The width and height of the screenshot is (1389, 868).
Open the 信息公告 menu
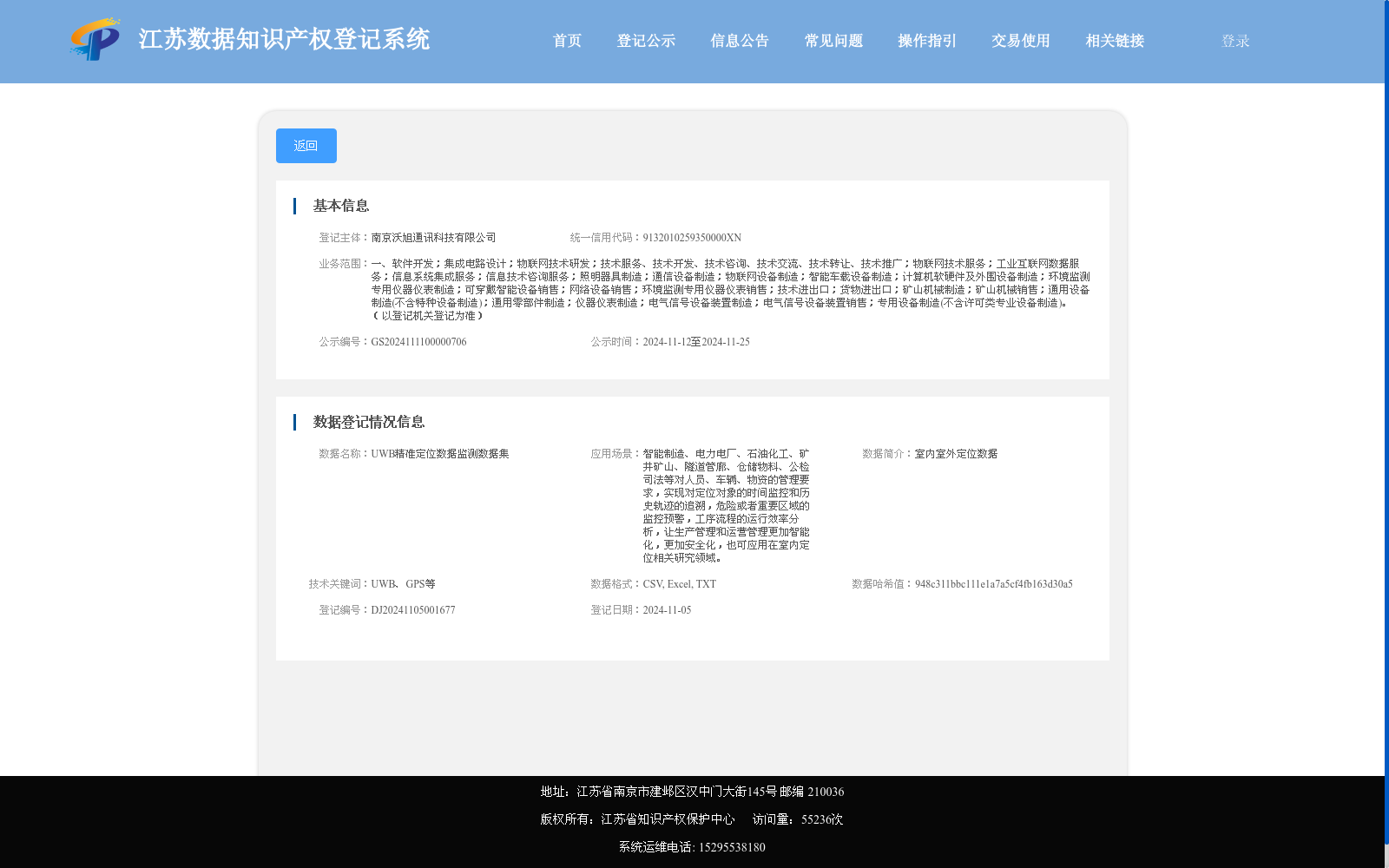point(740,41)
